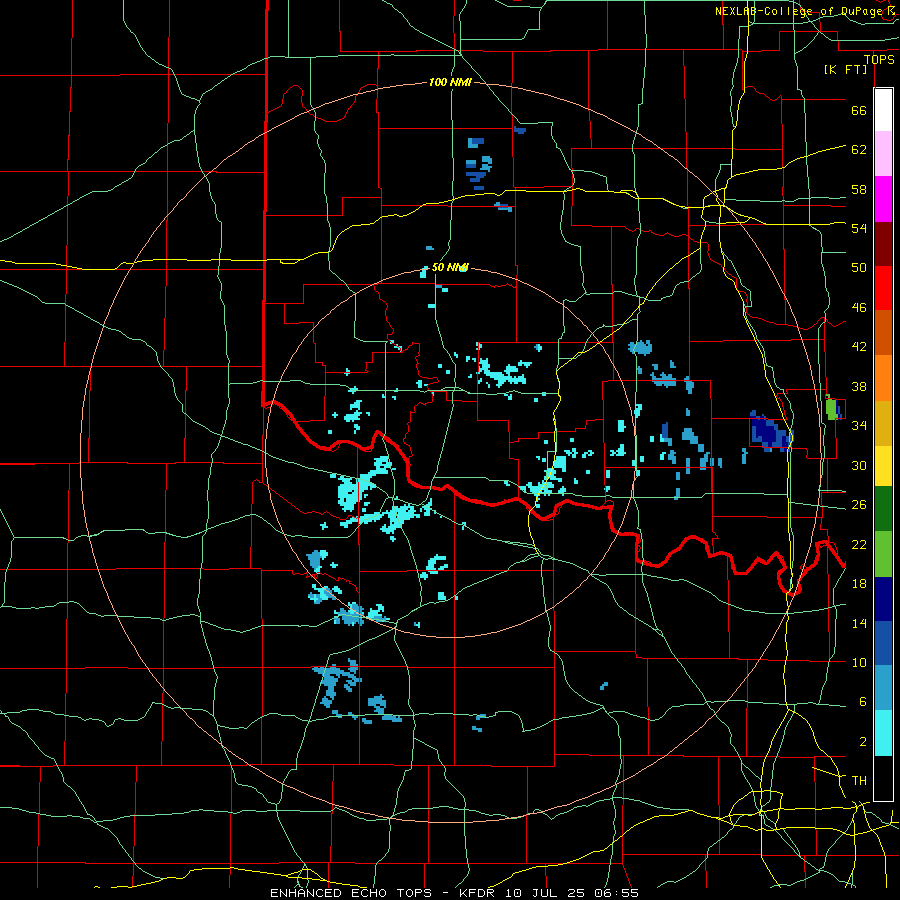The height and width of the screenshot is (900, 900).
Task: Click the 42 value on the legend
Action: (x=859, y=347)
